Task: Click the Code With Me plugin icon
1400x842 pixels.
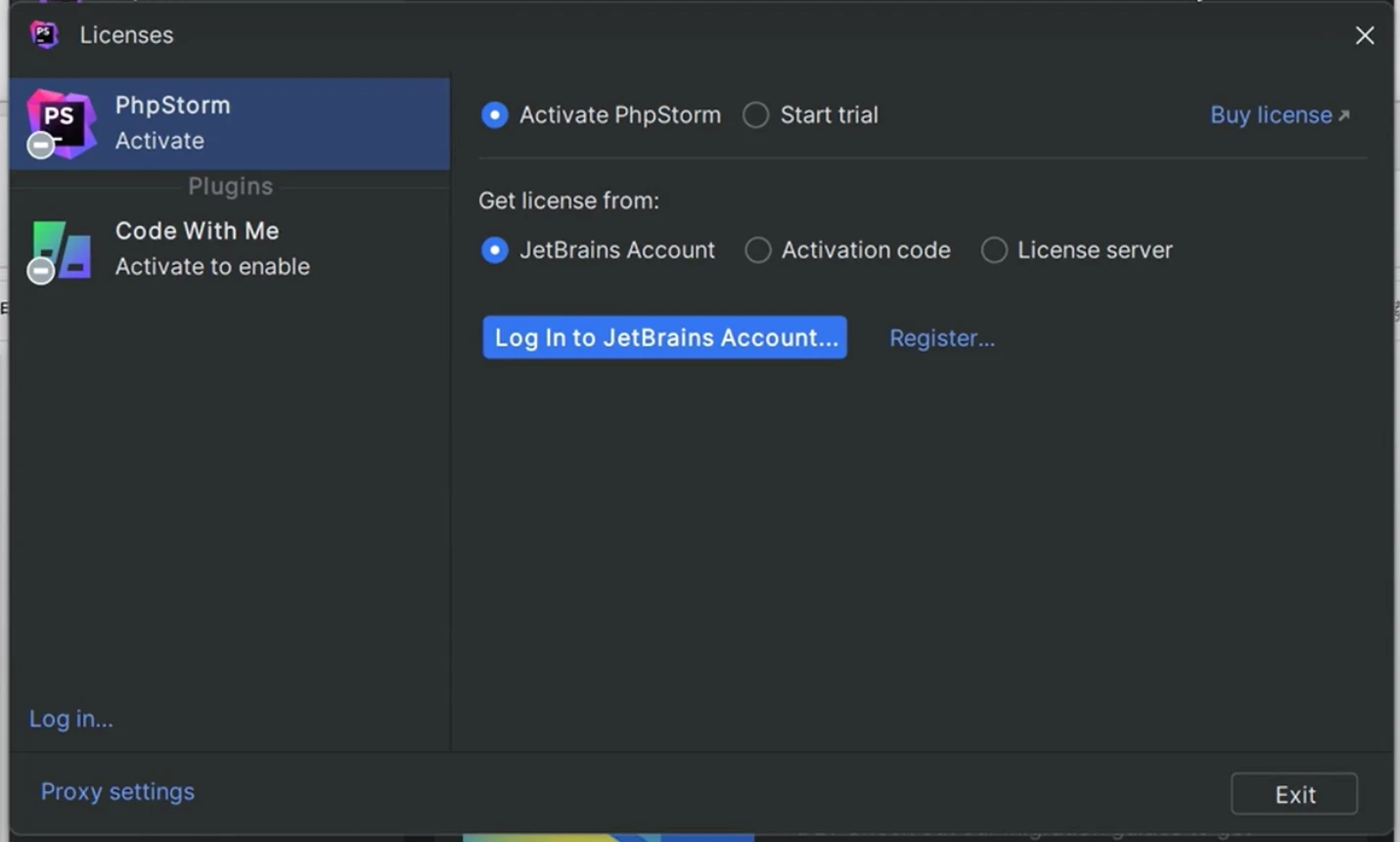Action: [x=61, y=250]
